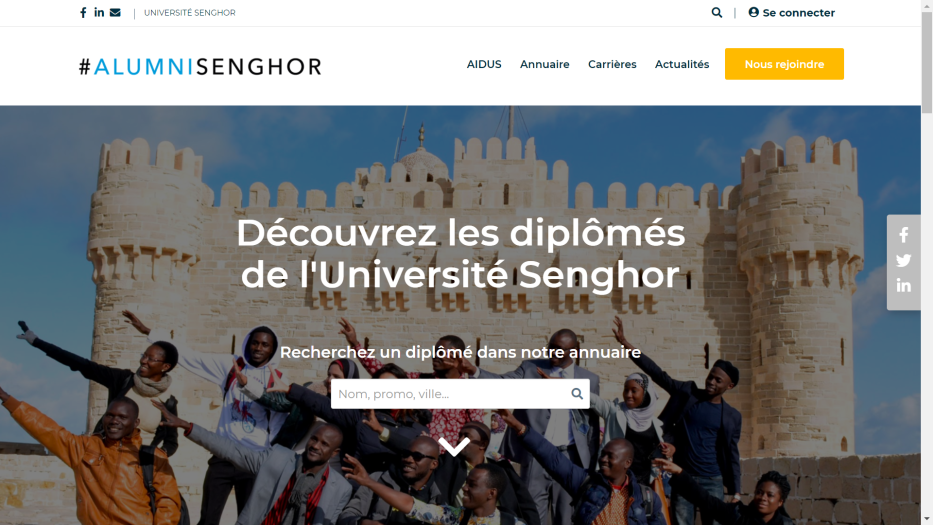Open the LinkedIn icon in the top bar
Image resolution: width=933 pixels, height=525 pixels.
(99, 12)
